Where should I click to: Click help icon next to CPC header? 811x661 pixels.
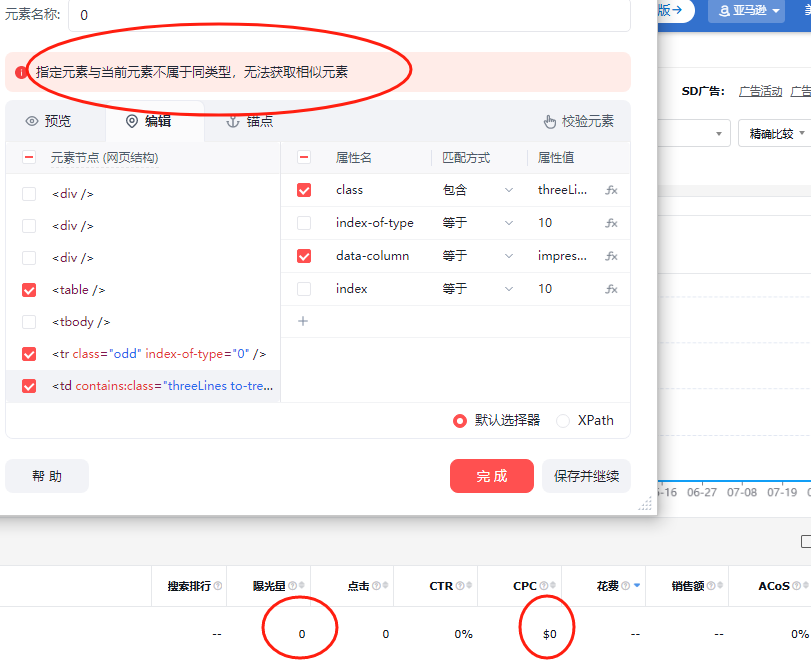[x=544, y=585]
